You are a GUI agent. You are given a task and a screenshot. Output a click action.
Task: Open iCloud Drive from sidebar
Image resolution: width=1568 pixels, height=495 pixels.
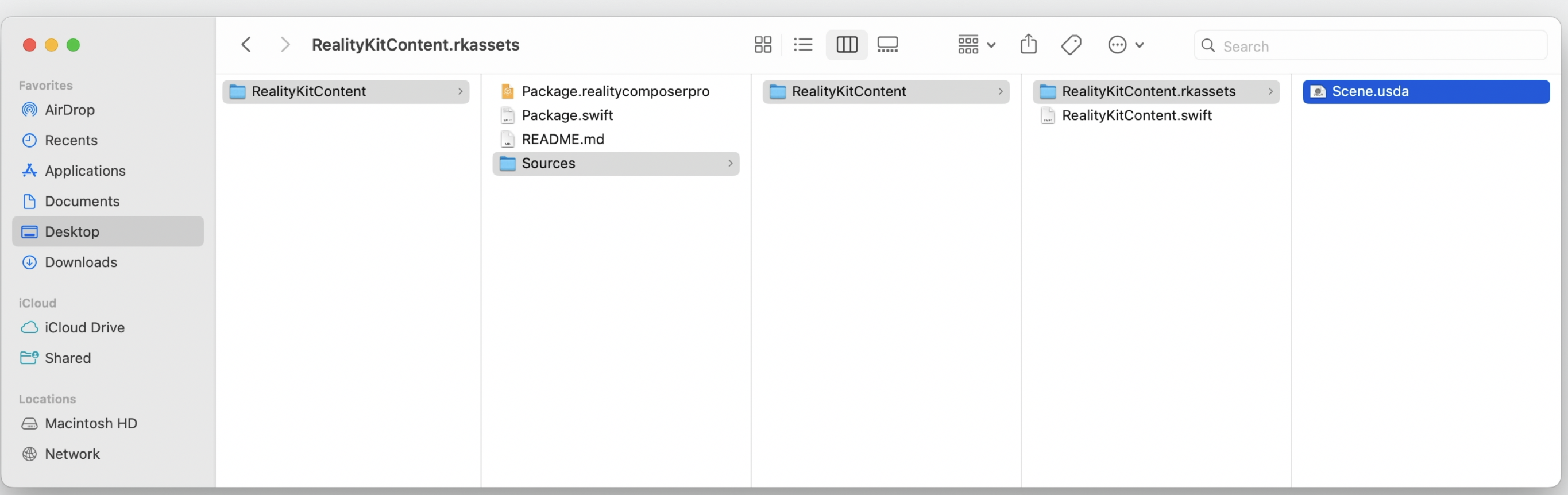[84, 327]
